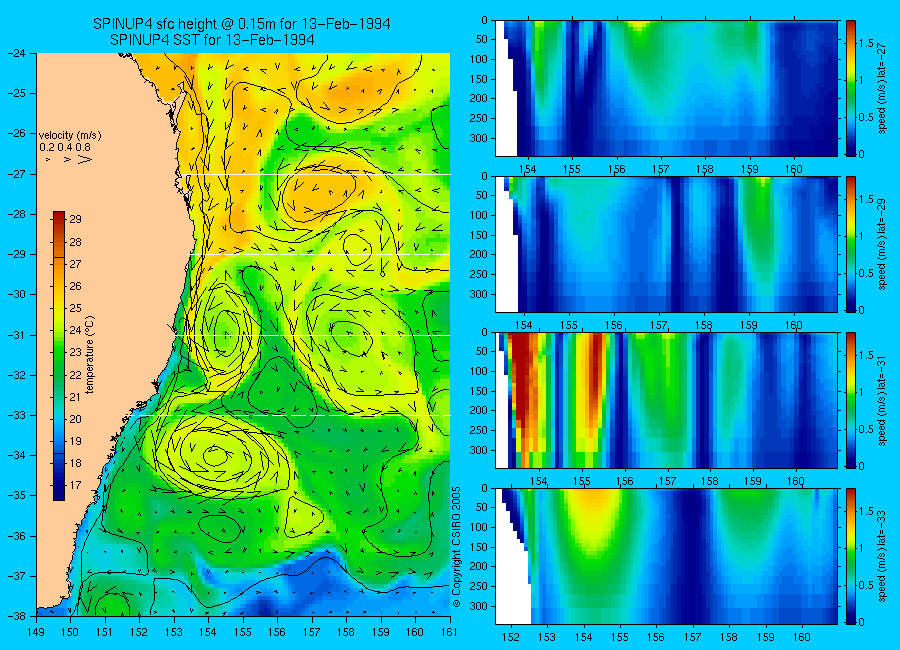Click the speed color bar for lat=-27
The height and width of the screenshot is (650, 900).
click(851, 88)
